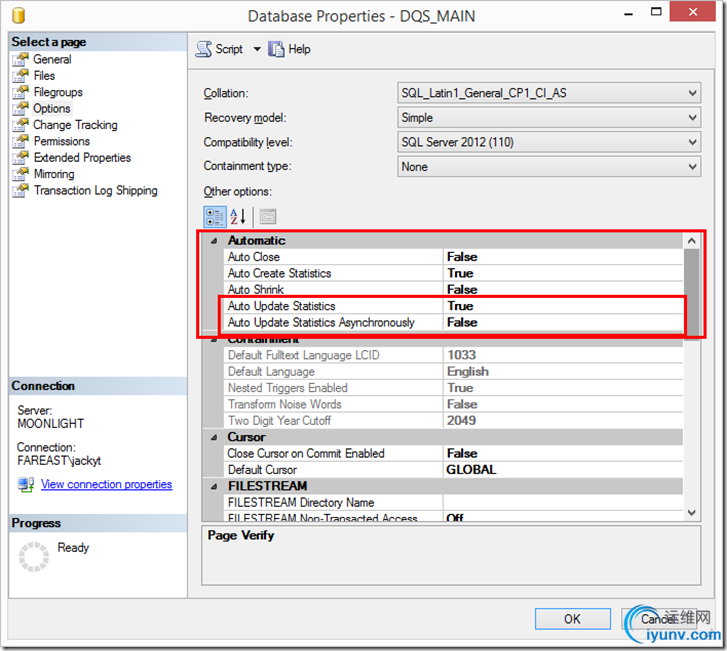Click the Help button
This screenshot has width=727, height=651.
(x=289, y=49)
